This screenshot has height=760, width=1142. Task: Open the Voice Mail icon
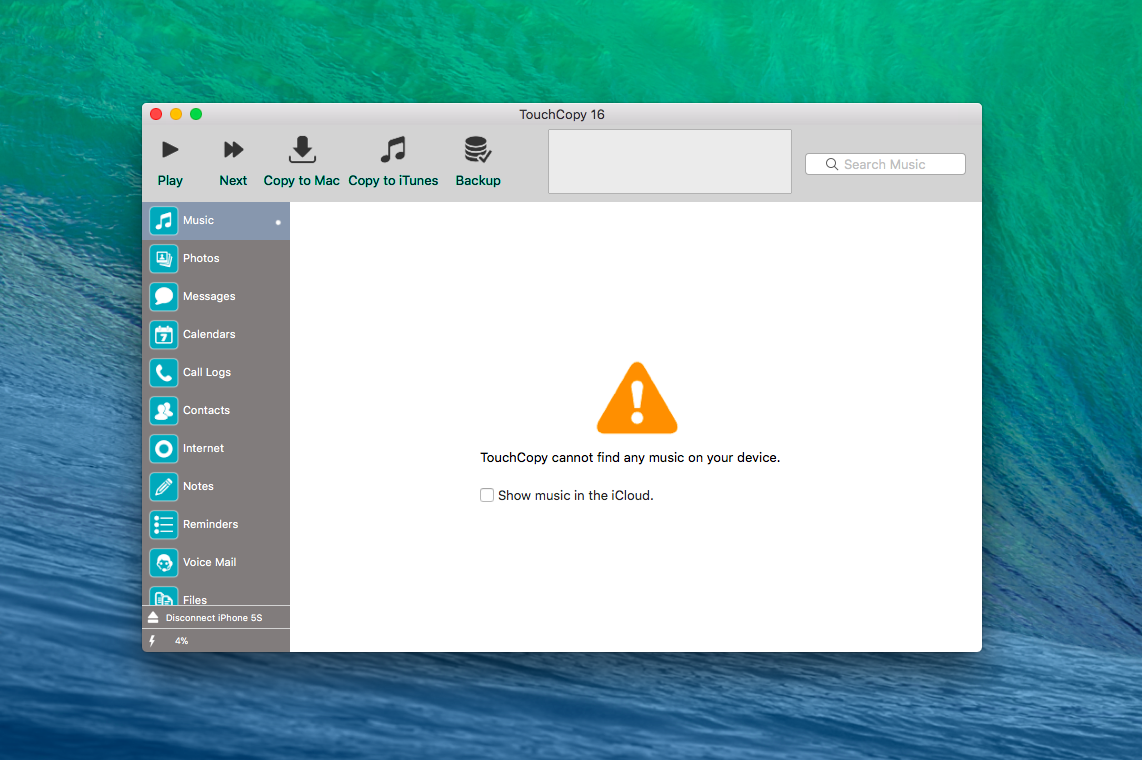(164, 563)
